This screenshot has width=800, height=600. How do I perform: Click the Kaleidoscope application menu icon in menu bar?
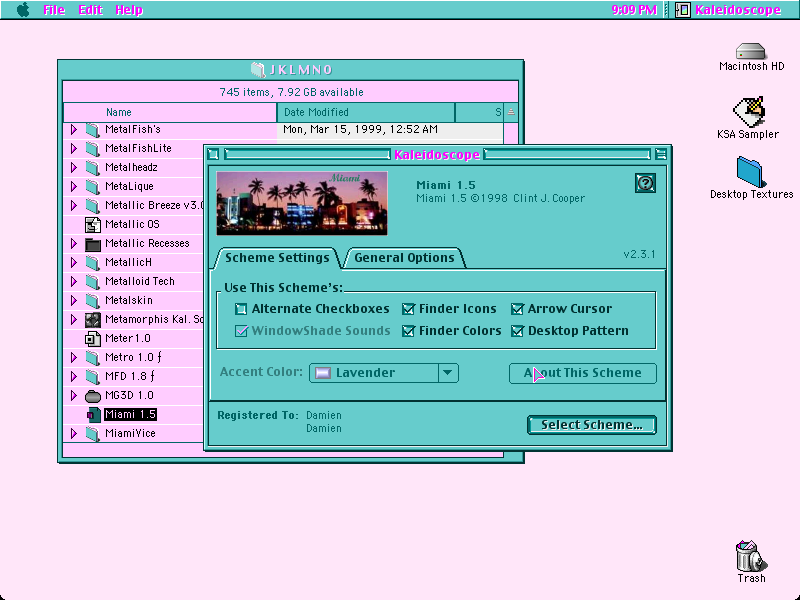683,10
